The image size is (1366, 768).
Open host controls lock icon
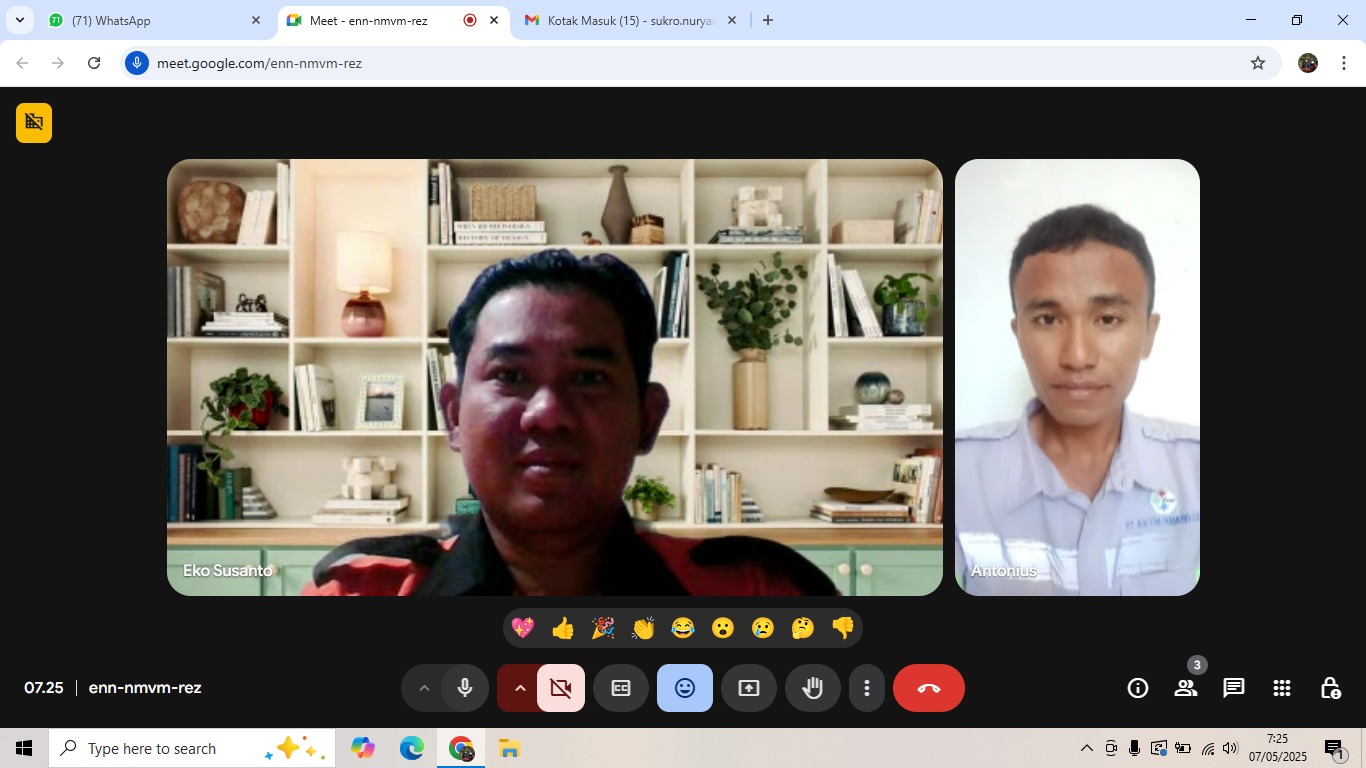1329,688
